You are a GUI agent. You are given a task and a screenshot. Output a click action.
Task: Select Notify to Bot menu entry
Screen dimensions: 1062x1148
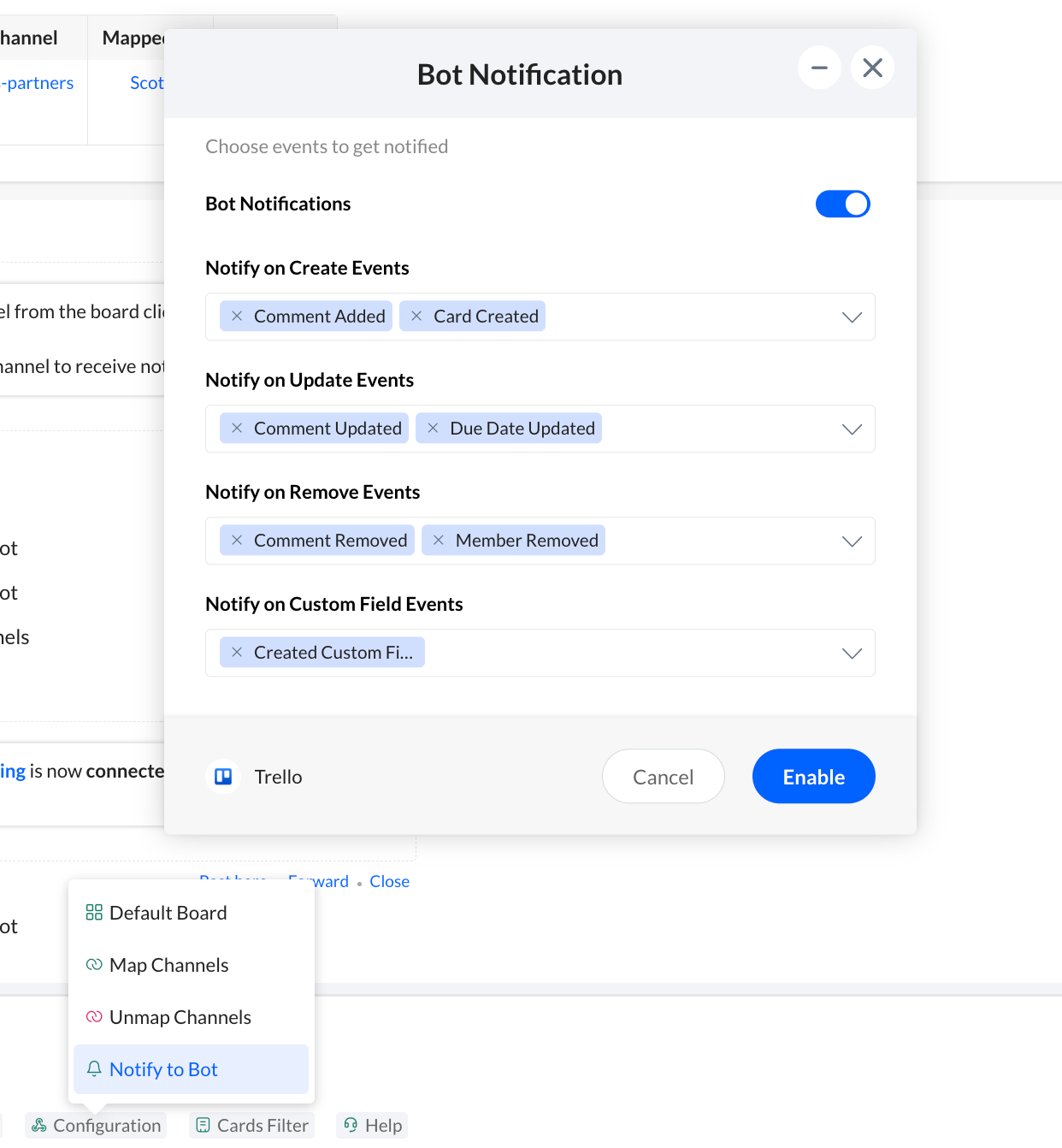coord(191,1069)
